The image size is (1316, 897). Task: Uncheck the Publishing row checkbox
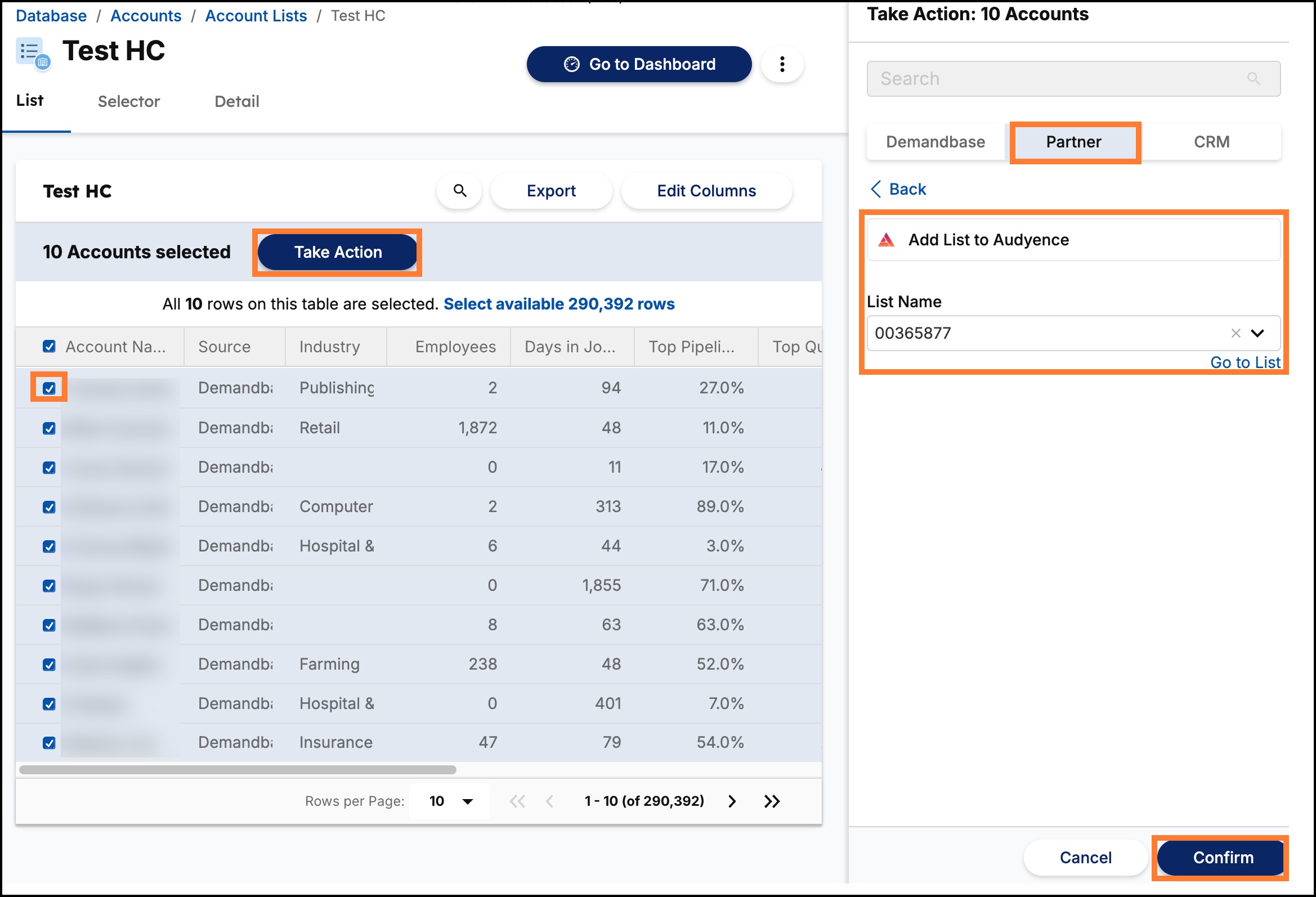coord(50,388)
